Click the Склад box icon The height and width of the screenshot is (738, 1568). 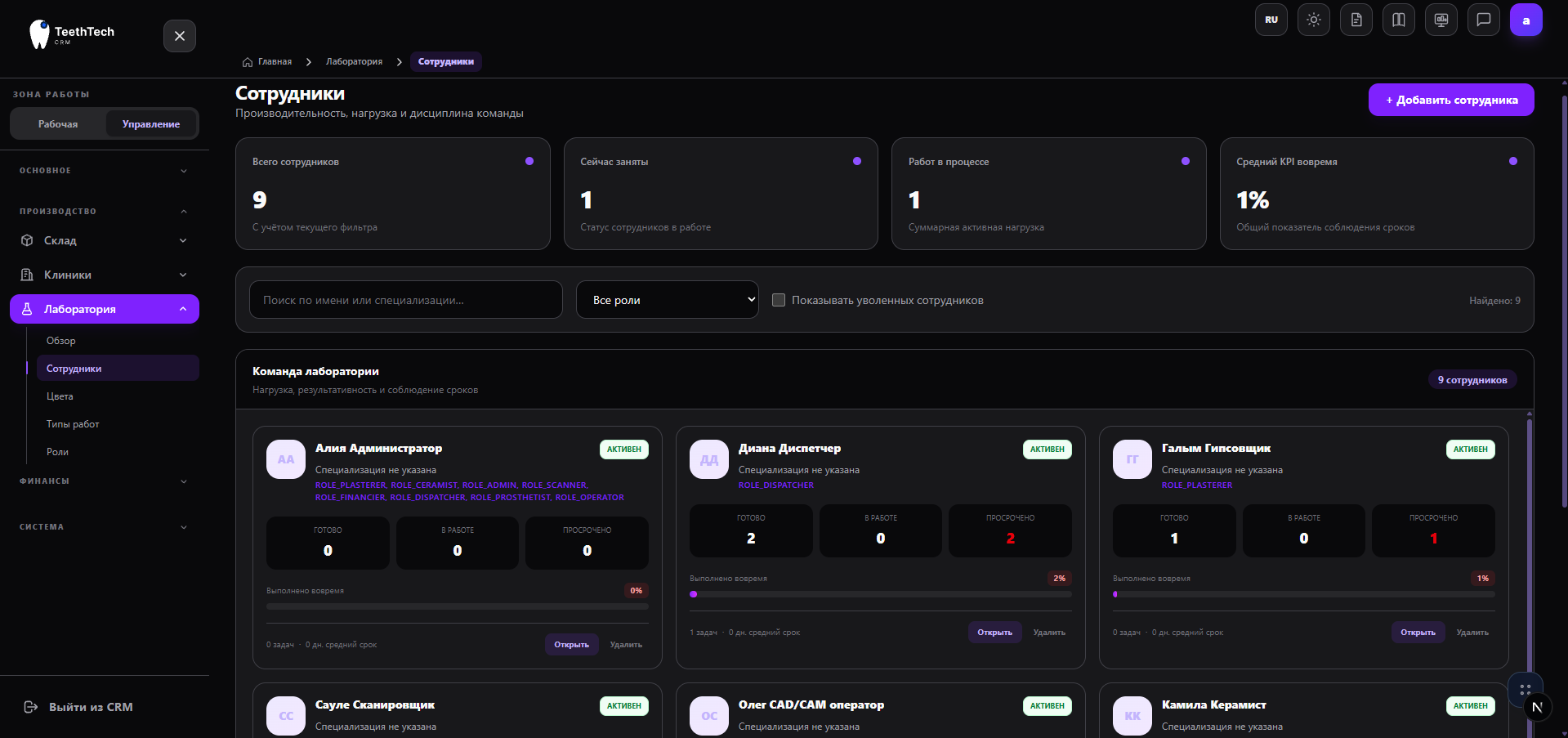(x=27, y=240)
